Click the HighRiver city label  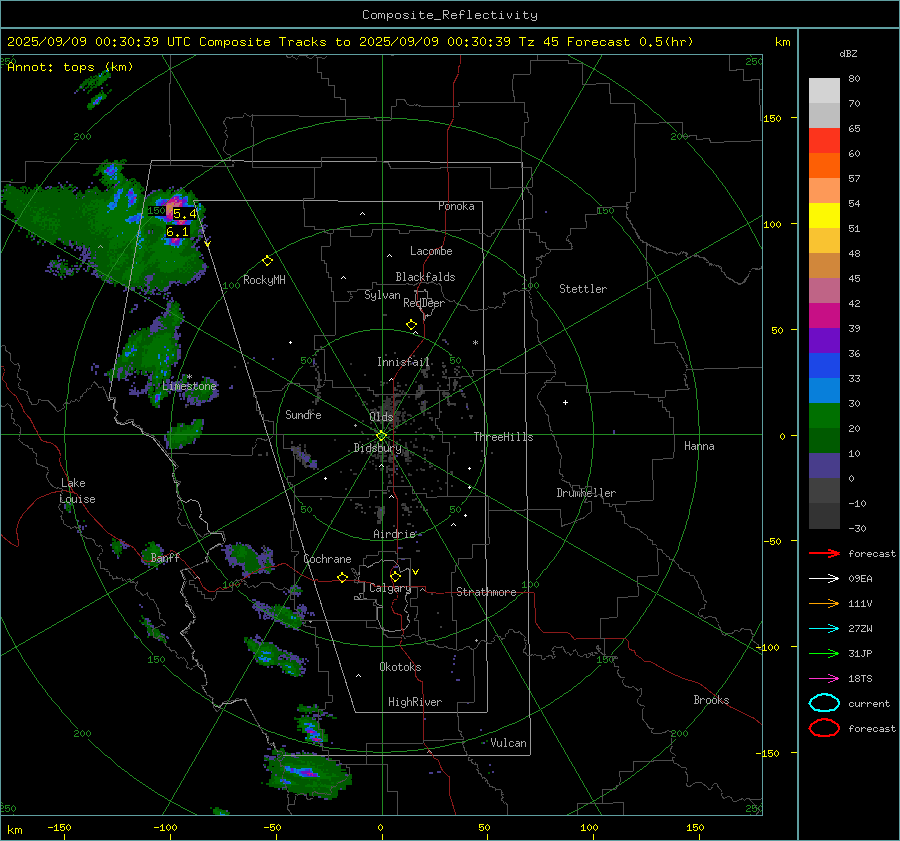click(x=415, y=702)
